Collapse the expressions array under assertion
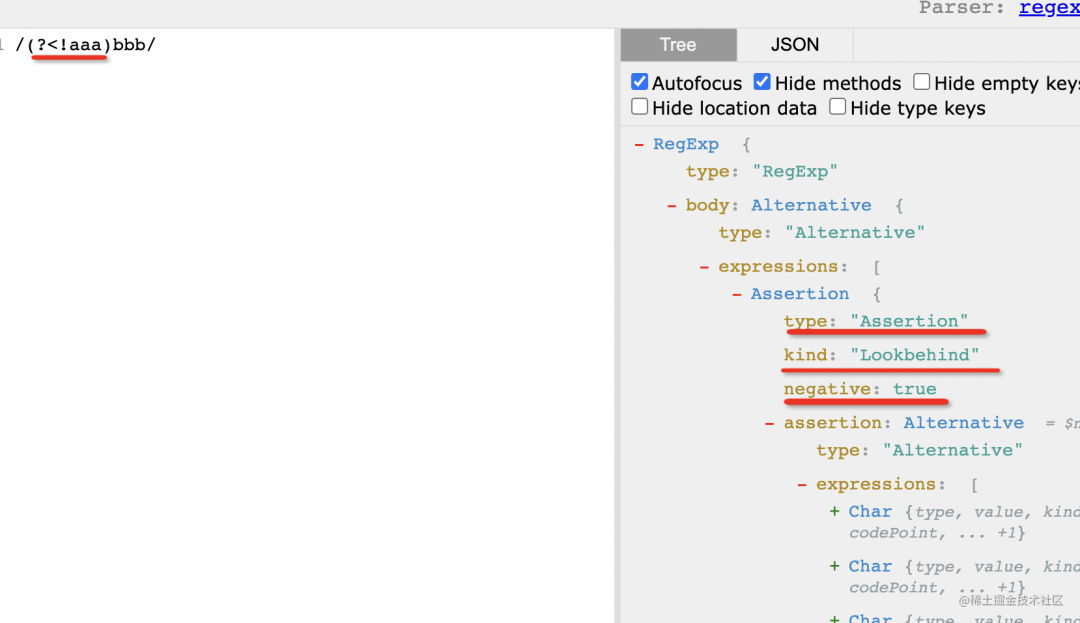Viewport: 1080px width, 623px height. tap(802, 485)
